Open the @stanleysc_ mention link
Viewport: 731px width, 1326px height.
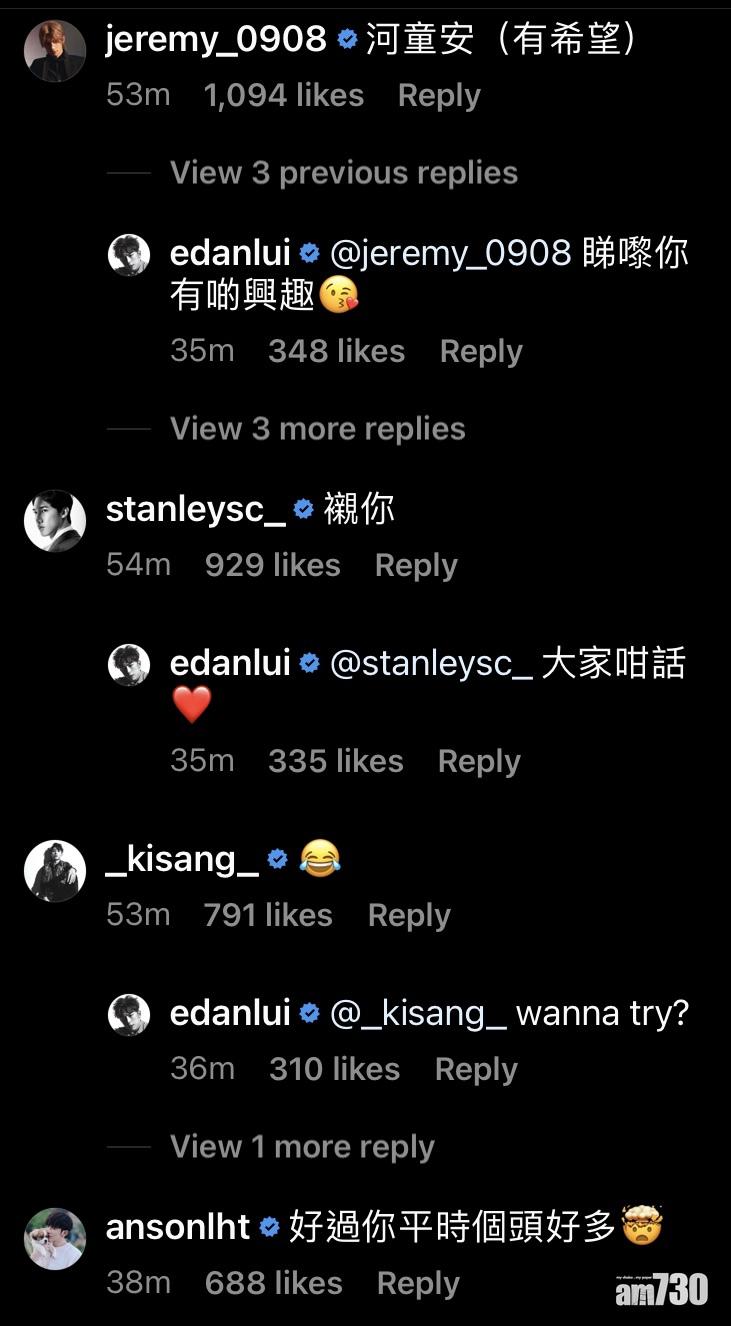(431, 664)
